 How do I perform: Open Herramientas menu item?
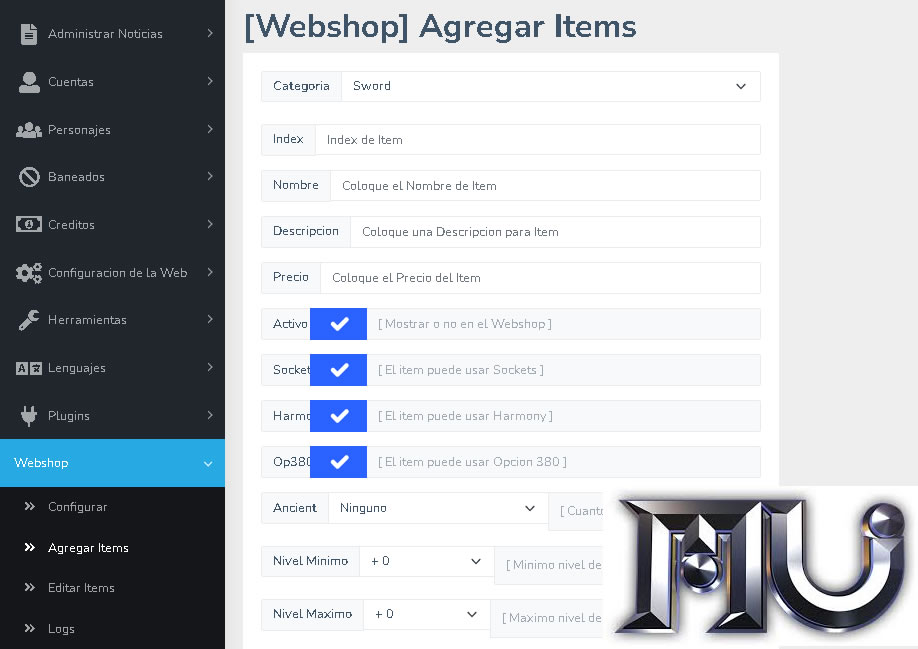point(112,320)
